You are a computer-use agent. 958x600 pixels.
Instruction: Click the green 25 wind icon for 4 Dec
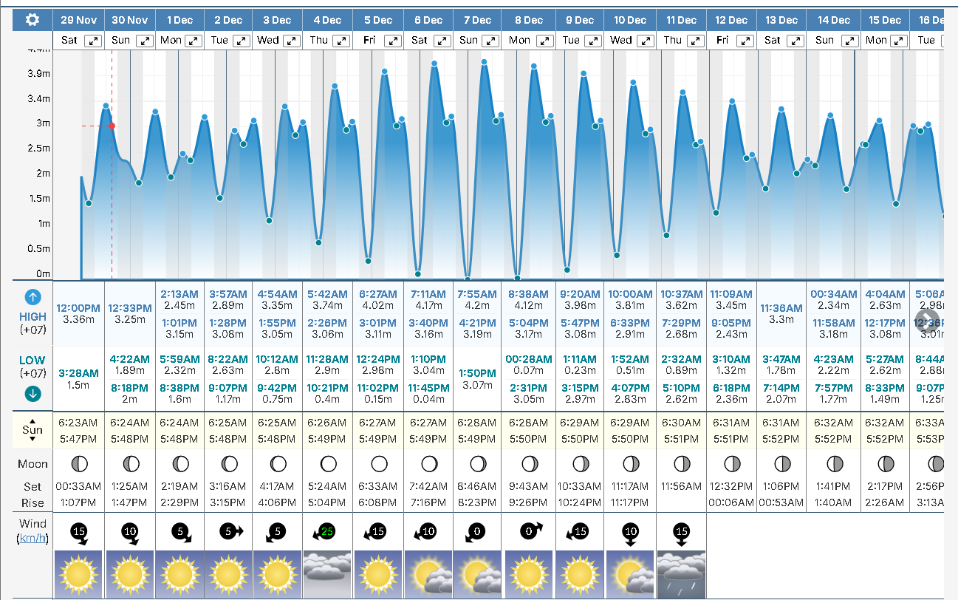[328, 530]
